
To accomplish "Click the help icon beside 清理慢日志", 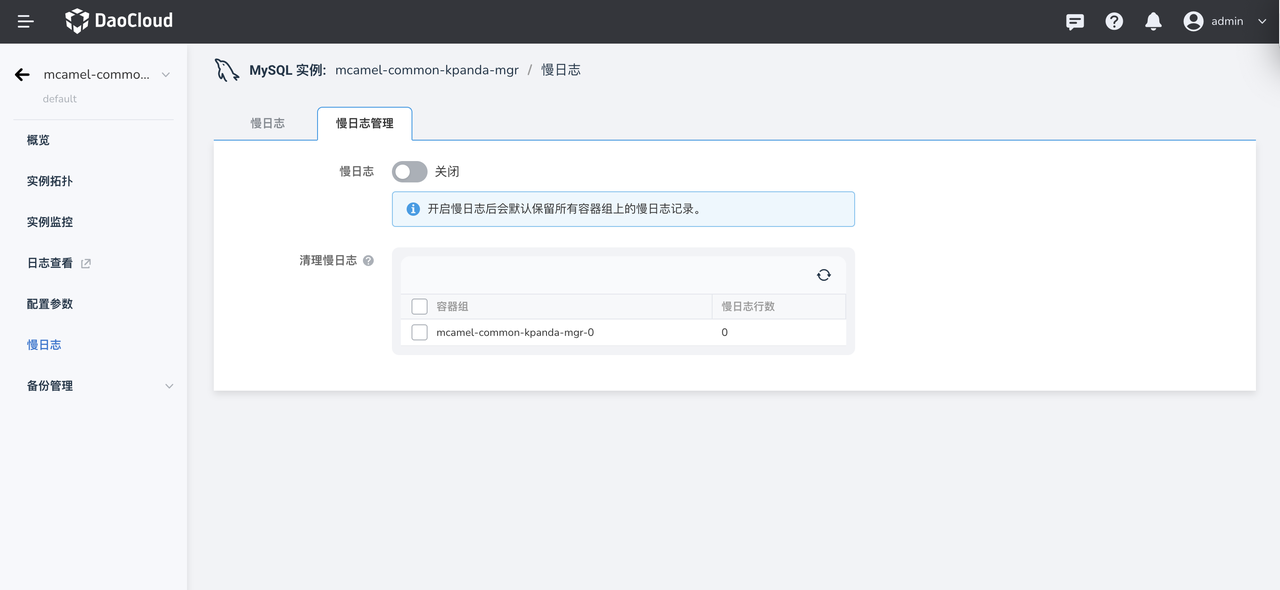I will 368,261.
